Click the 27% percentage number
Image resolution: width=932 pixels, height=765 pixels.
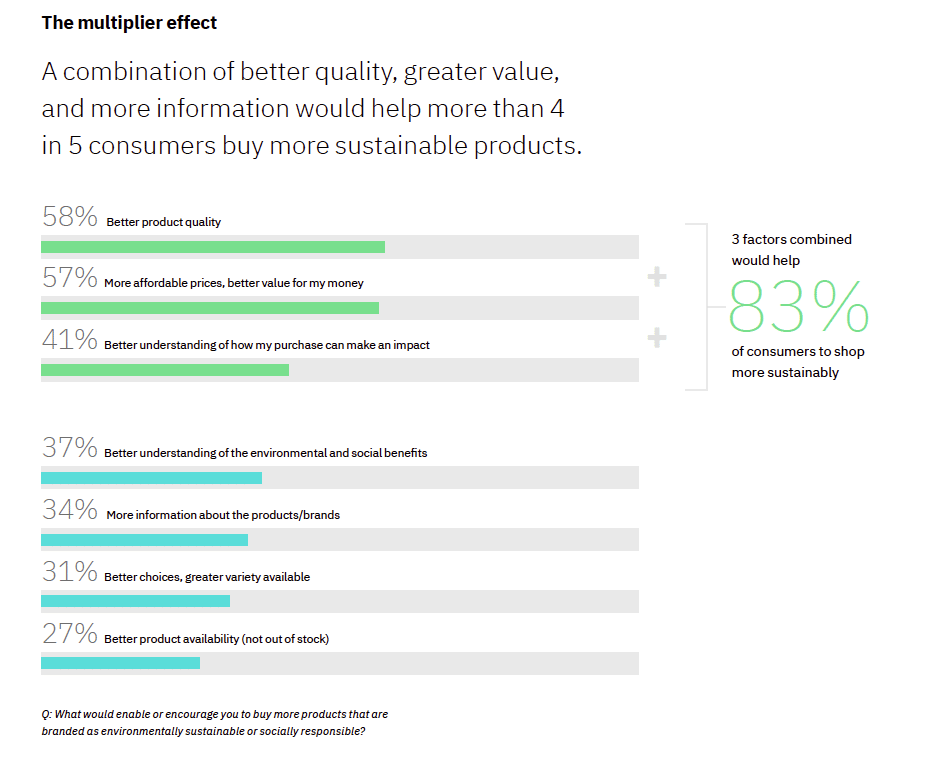69,634
